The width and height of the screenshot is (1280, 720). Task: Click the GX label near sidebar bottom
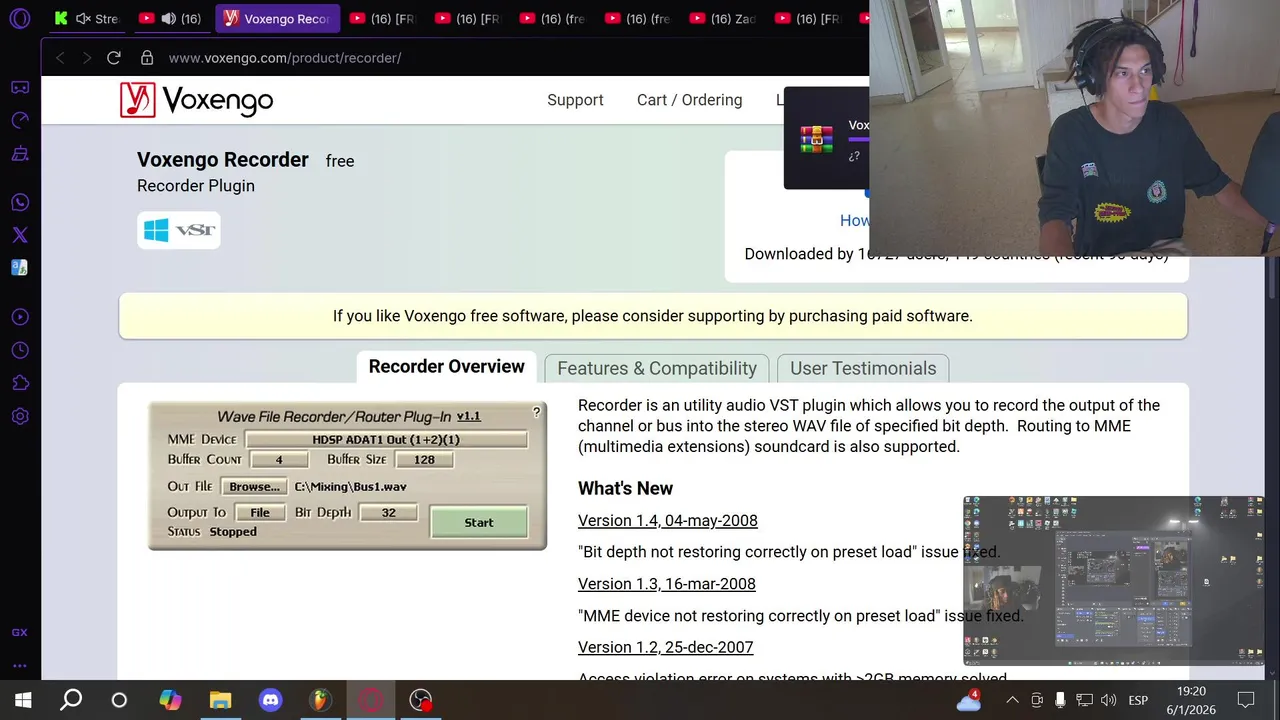pos(19,633)
